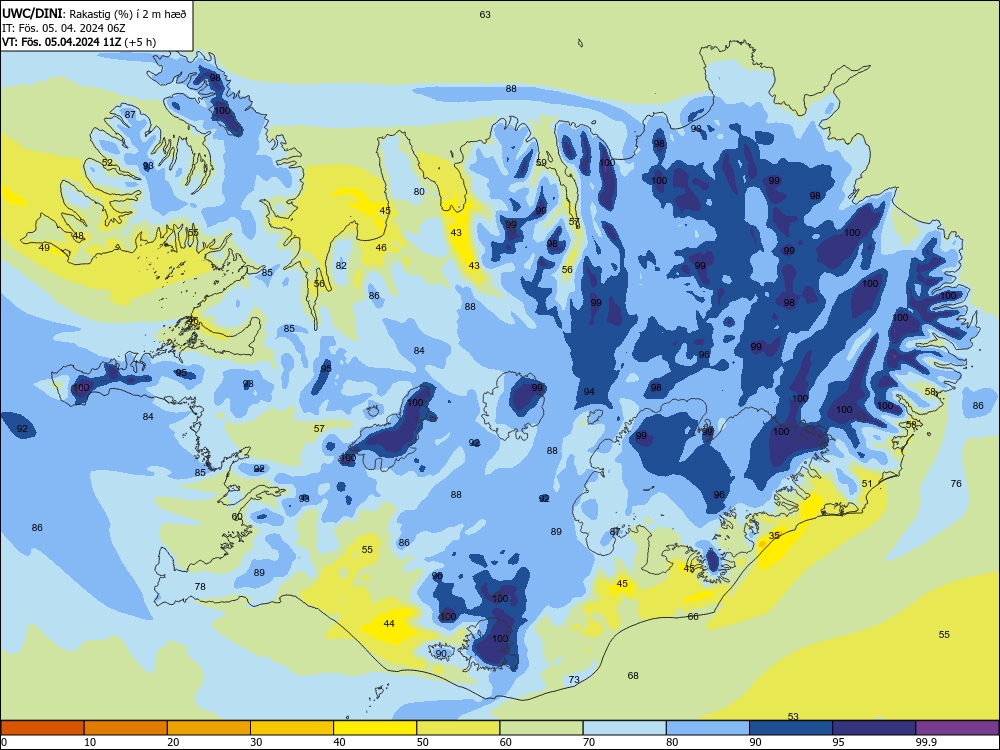The width and height of the screenshot is (1000, 750).
Task: Click the 50–60 pale yellow legend swatch
Action: [458, 728]
